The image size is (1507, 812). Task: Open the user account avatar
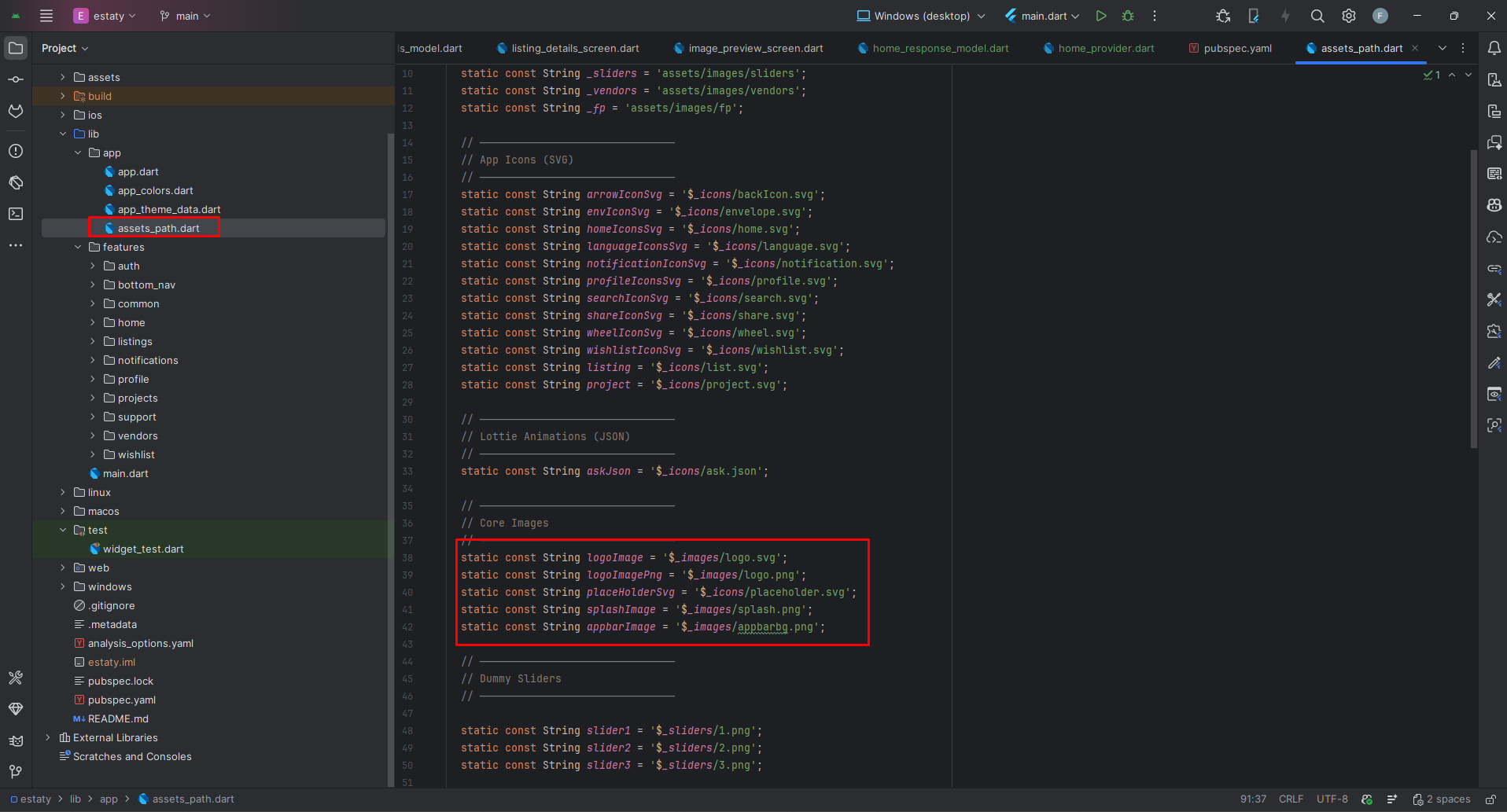point(1380,16)
